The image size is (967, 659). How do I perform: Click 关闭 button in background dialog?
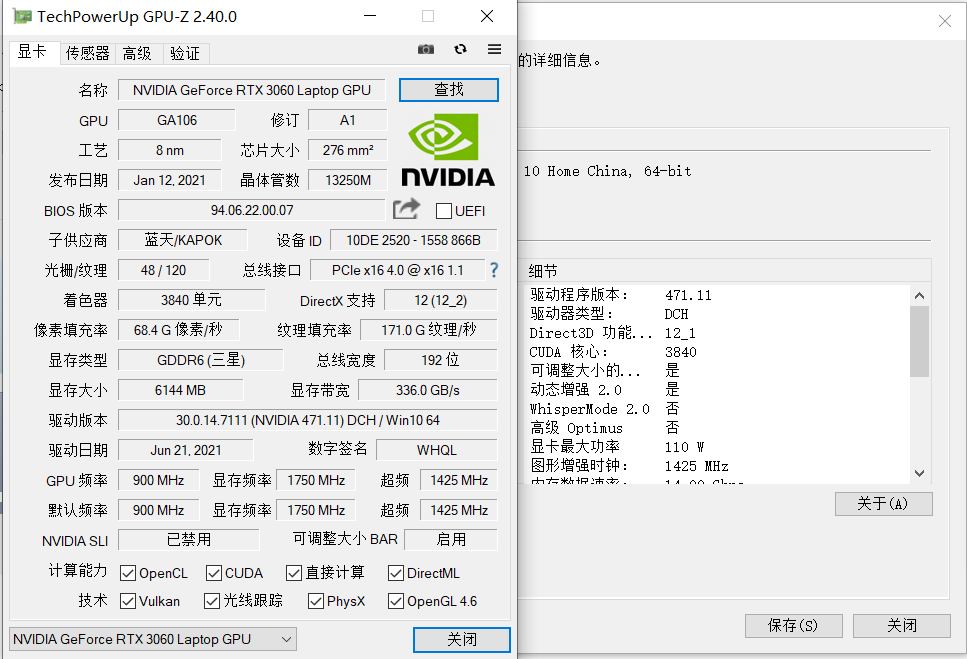point(901,626)
